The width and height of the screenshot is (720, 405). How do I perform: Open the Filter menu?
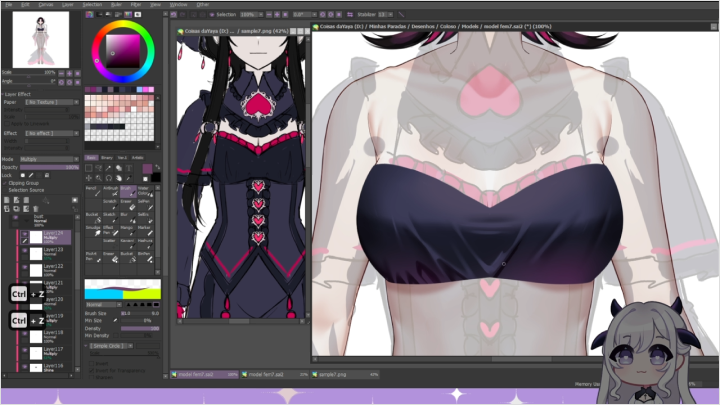point(136,5)
